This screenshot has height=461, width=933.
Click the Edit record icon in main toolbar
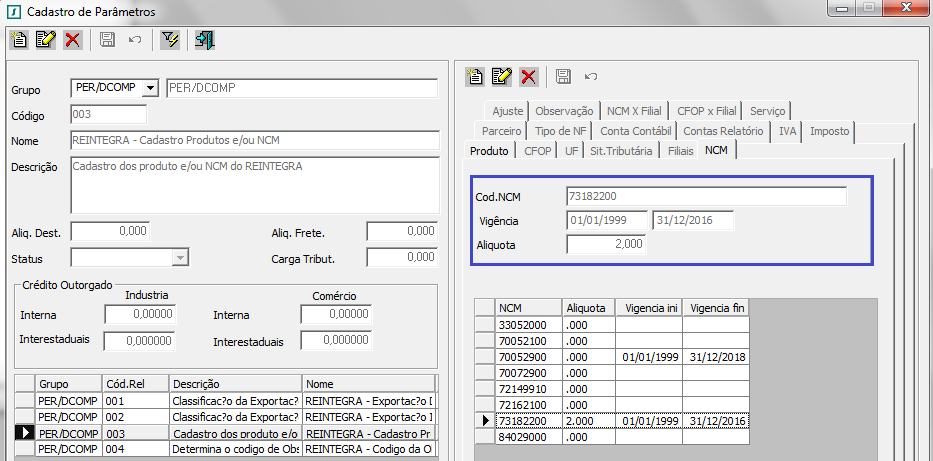click(x=45, y=40)
